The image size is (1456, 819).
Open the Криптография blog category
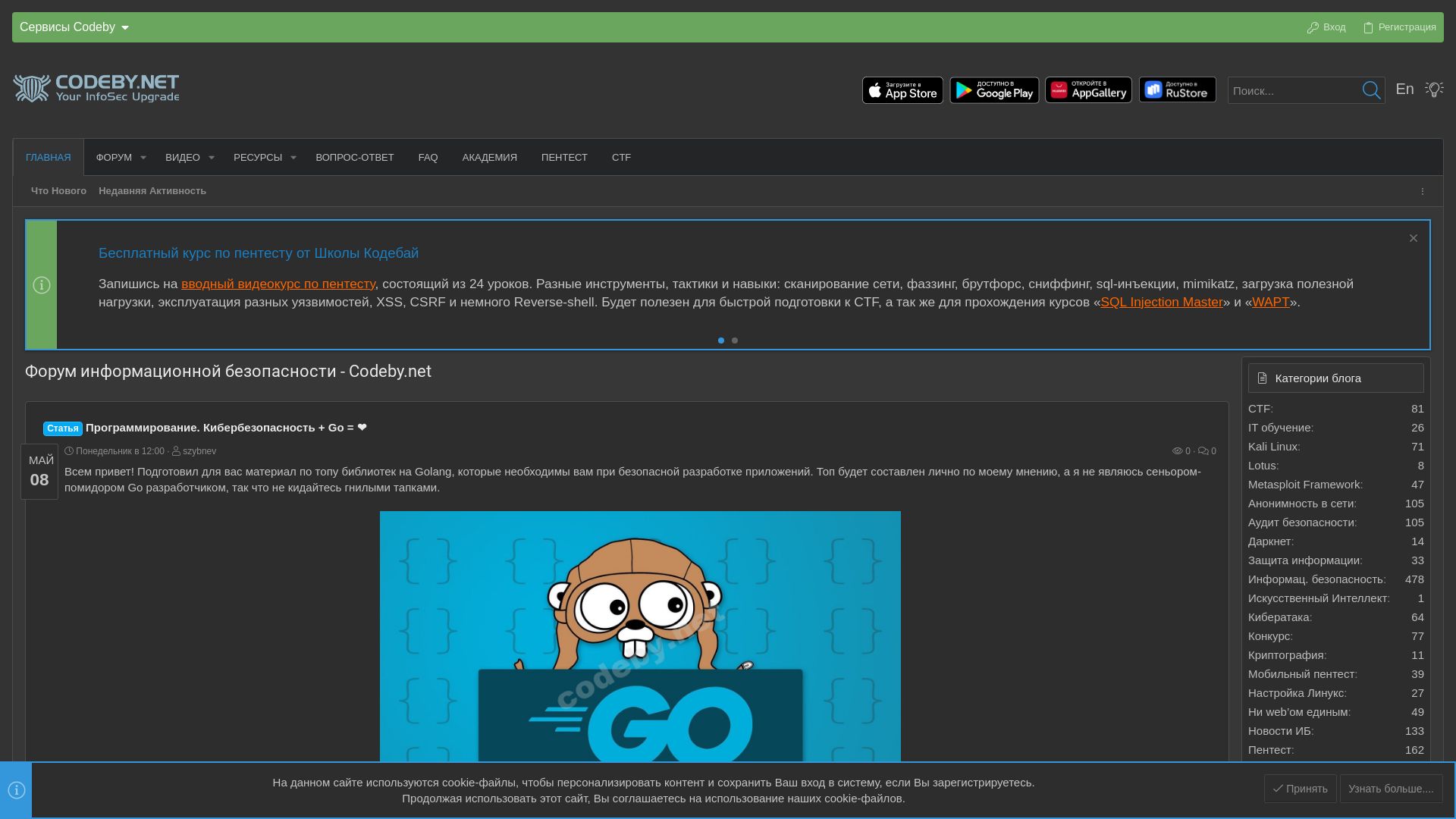tap(1287, 655)
